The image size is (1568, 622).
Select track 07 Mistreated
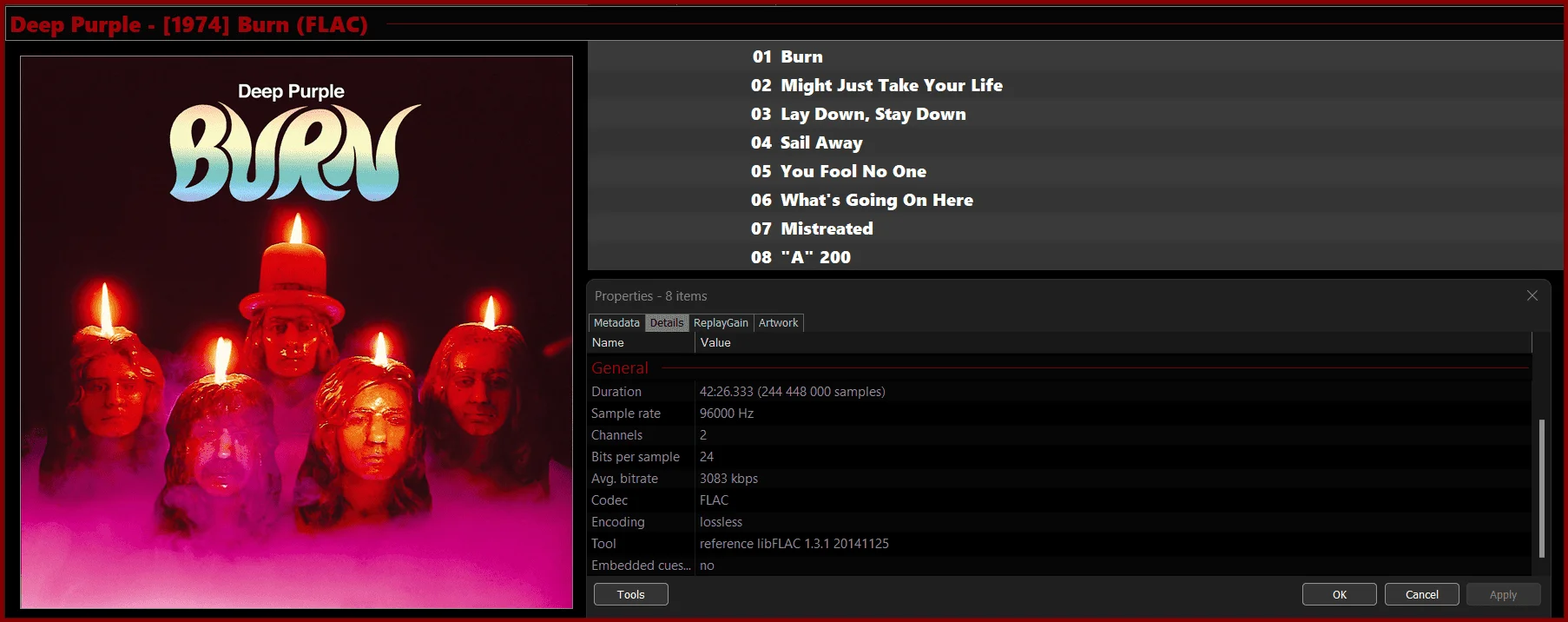coord(1075,228)
